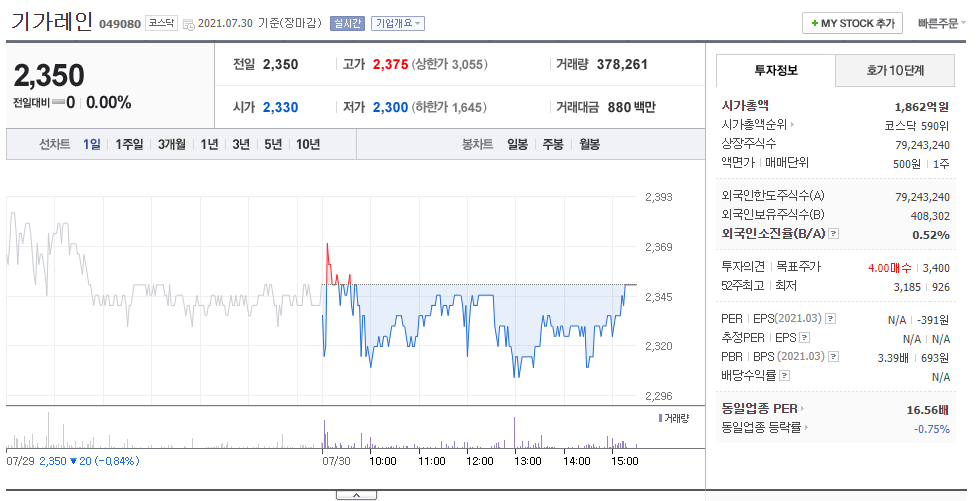This screenshot has width=977, height=501.
Task: Open the 기업개요 dropdown
Action: point(398,24)
